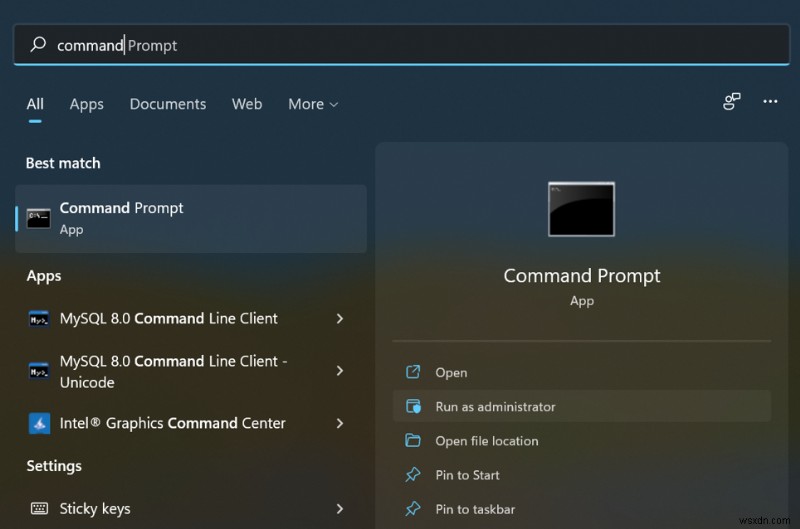Click the Run as administrator shield icon
The image size is (800, 529).
coord(413,406)
